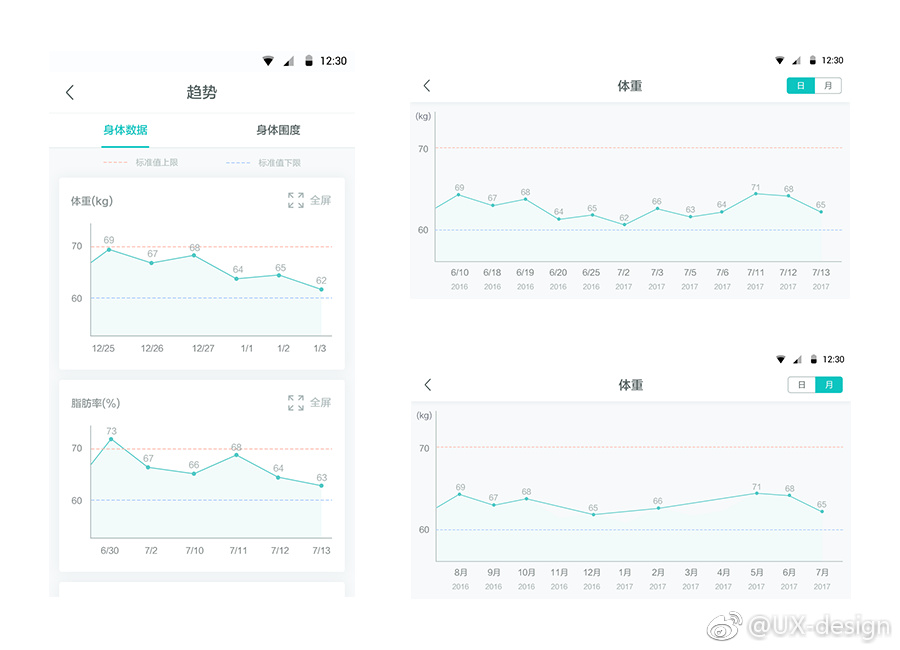
Task: Select the 66 fat-rate point at 7/10
Action: point(194,474)
